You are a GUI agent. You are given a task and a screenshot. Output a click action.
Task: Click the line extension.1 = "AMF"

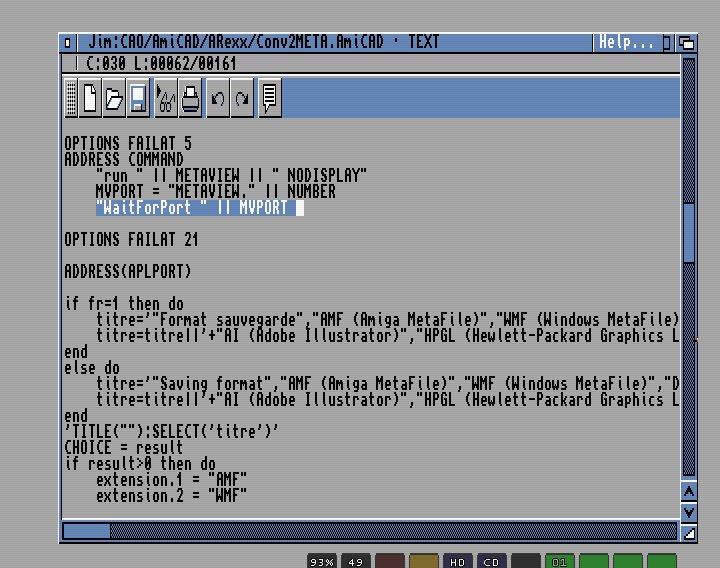click(171, 480)
